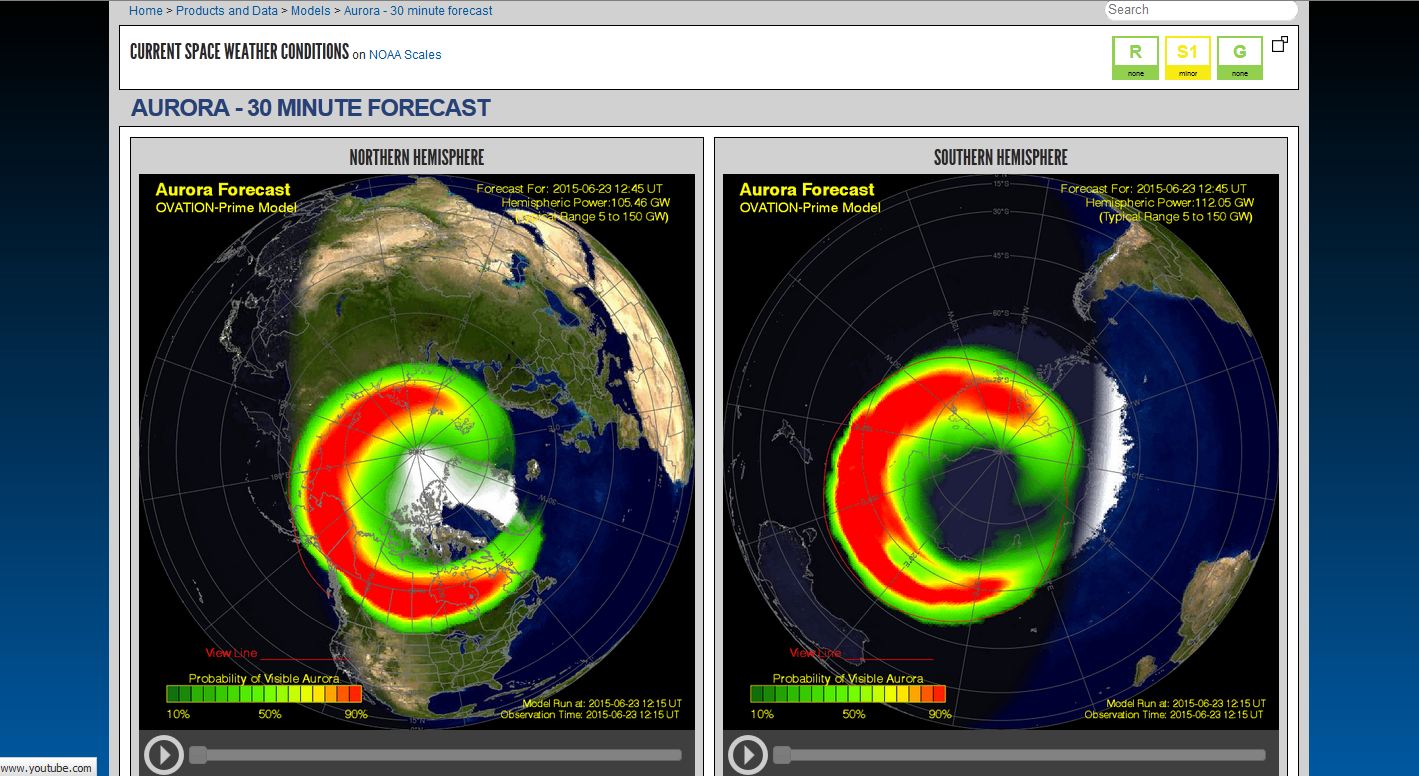Viewport: 1419px width, 776px height.
Task: Click the R radio blackout scale indicator
Action: point(1135,58)
